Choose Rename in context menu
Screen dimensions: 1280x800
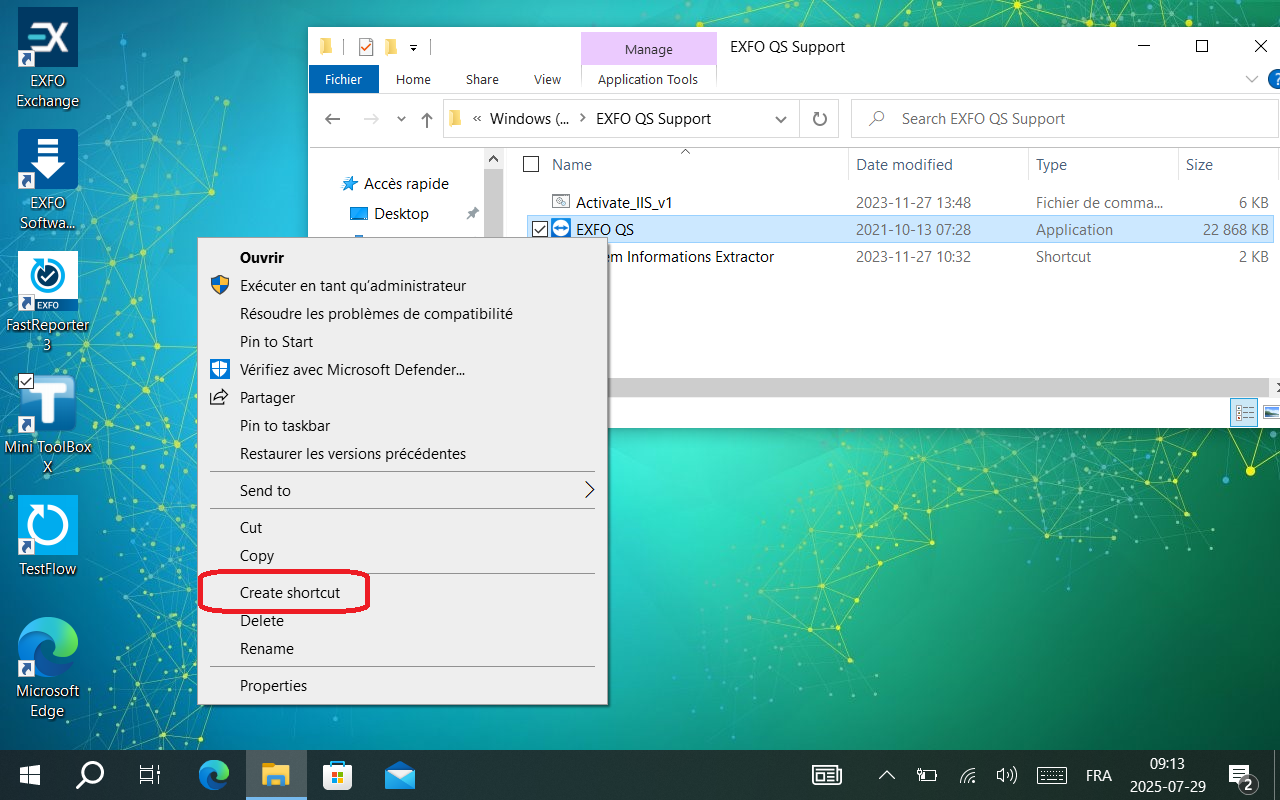[267, 648]
